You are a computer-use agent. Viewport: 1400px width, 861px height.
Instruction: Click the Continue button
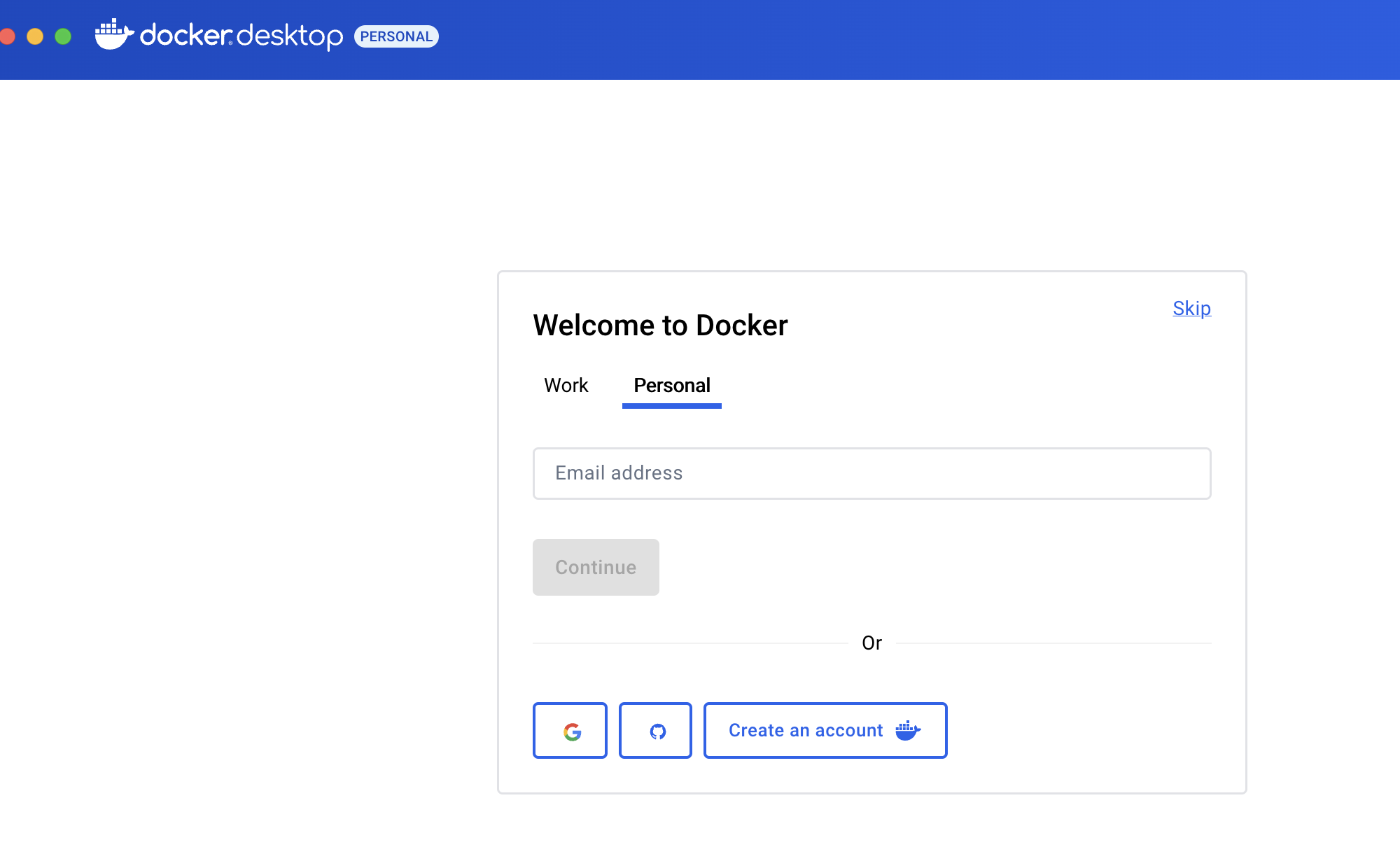596,567
